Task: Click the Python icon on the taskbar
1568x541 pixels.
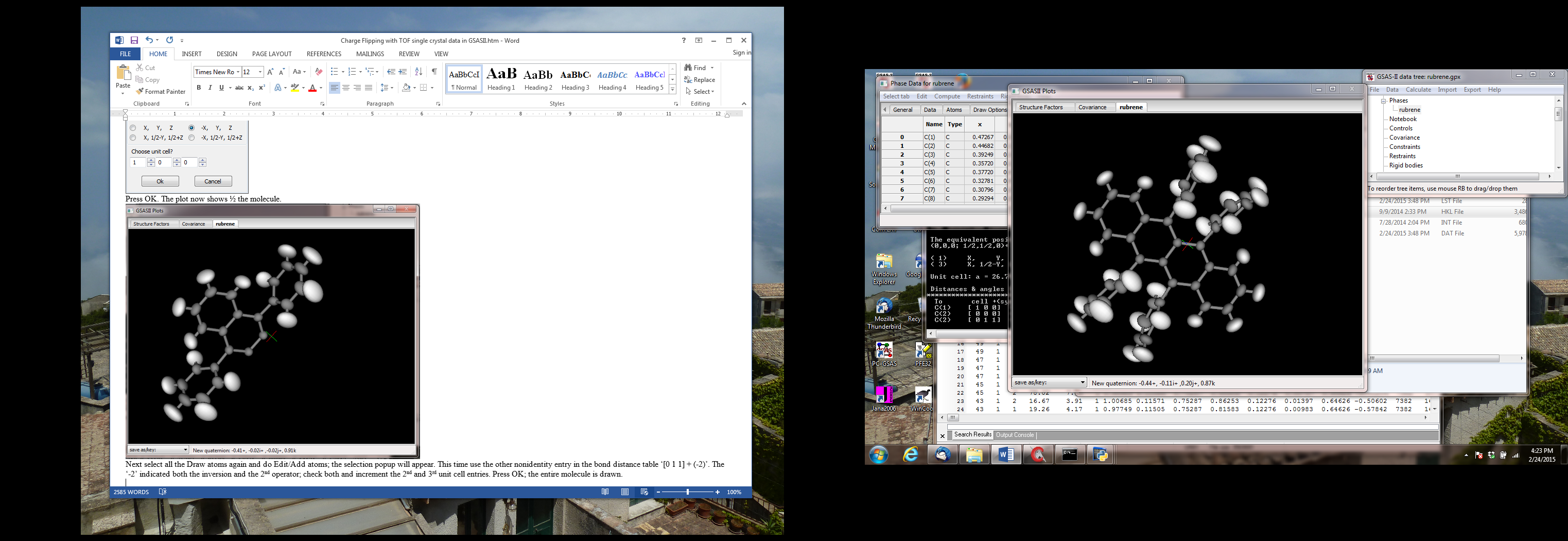Action: point(1101,454)
